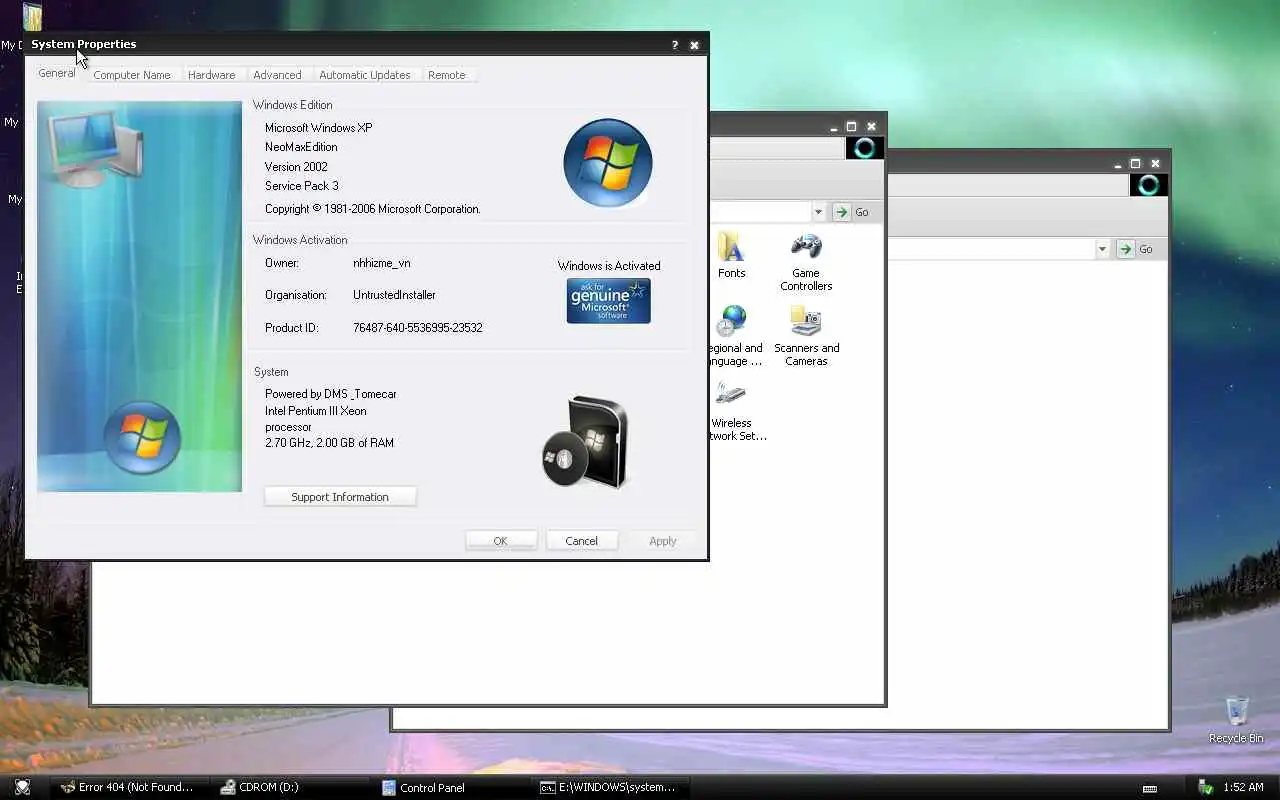This screenshot has width=1280, height=800.
Task: Click the genuine Microsoft software badge
Action: pyautogui.click(x=608, y=301)
